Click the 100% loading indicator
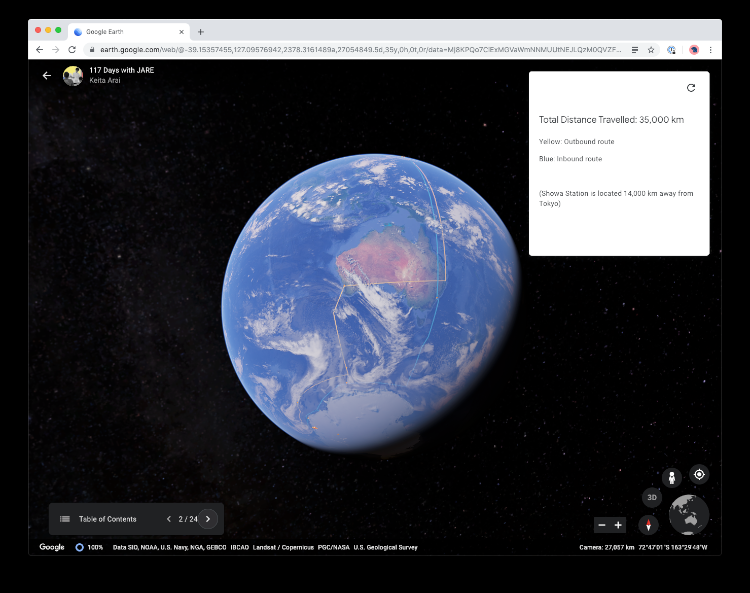Image resolution: width=750 pixels, height=593 pixels. click(x=89, y=547)
